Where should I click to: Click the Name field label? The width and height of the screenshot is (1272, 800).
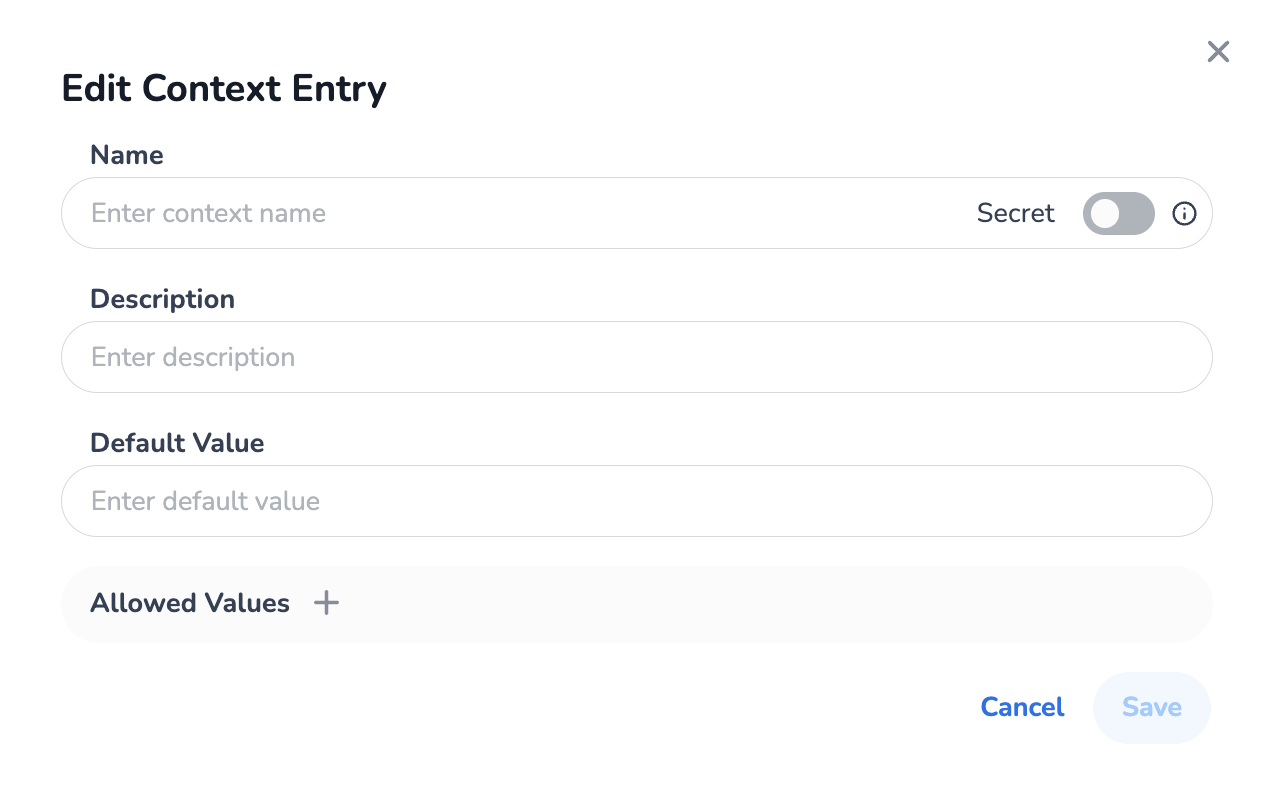[127, 155]
